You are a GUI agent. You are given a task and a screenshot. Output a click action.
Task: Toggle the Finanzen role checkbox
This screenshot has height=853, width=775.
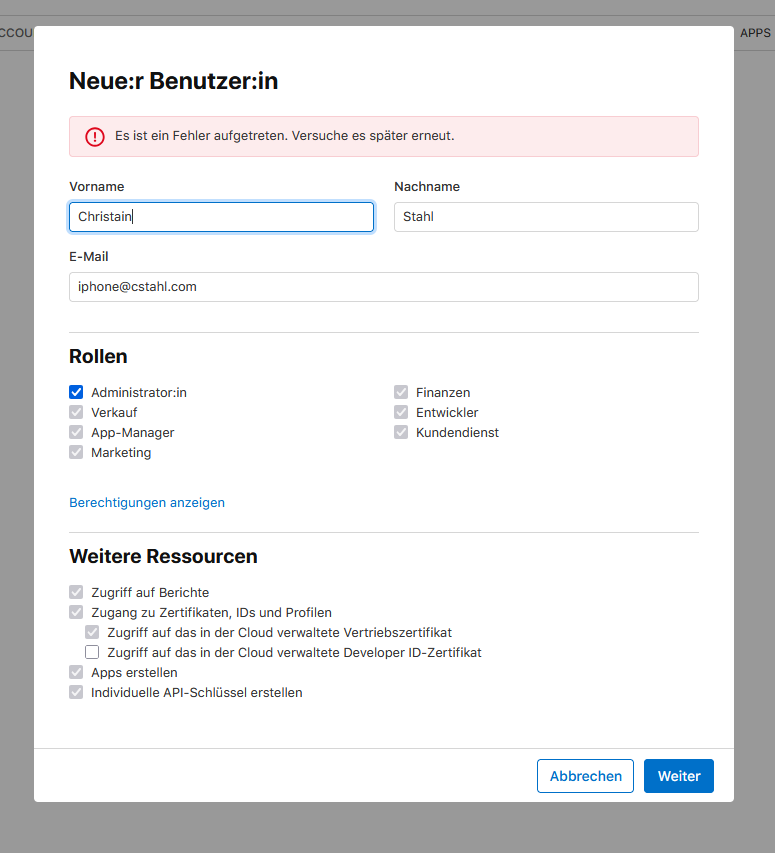401,392
